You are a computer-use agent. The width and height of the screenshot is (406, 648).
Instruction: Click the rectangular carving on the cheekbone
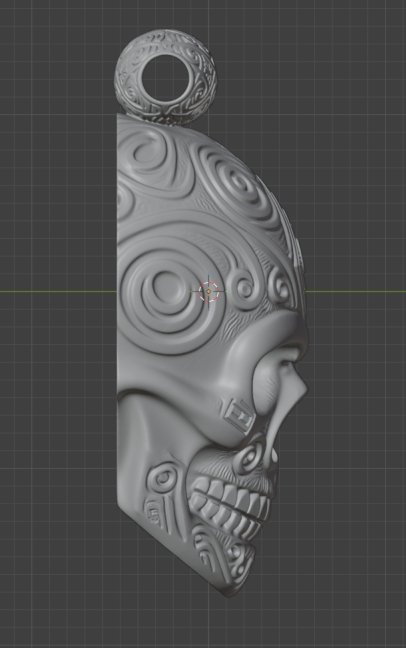240,415
